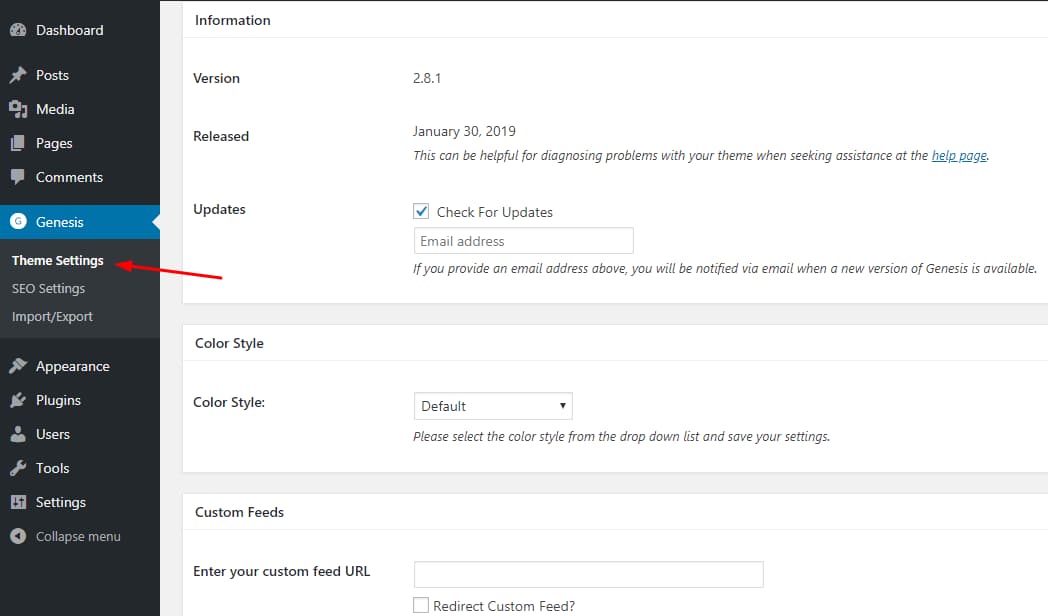
Task: Collapse the admin menu
Action: click(x=18, y=536)
